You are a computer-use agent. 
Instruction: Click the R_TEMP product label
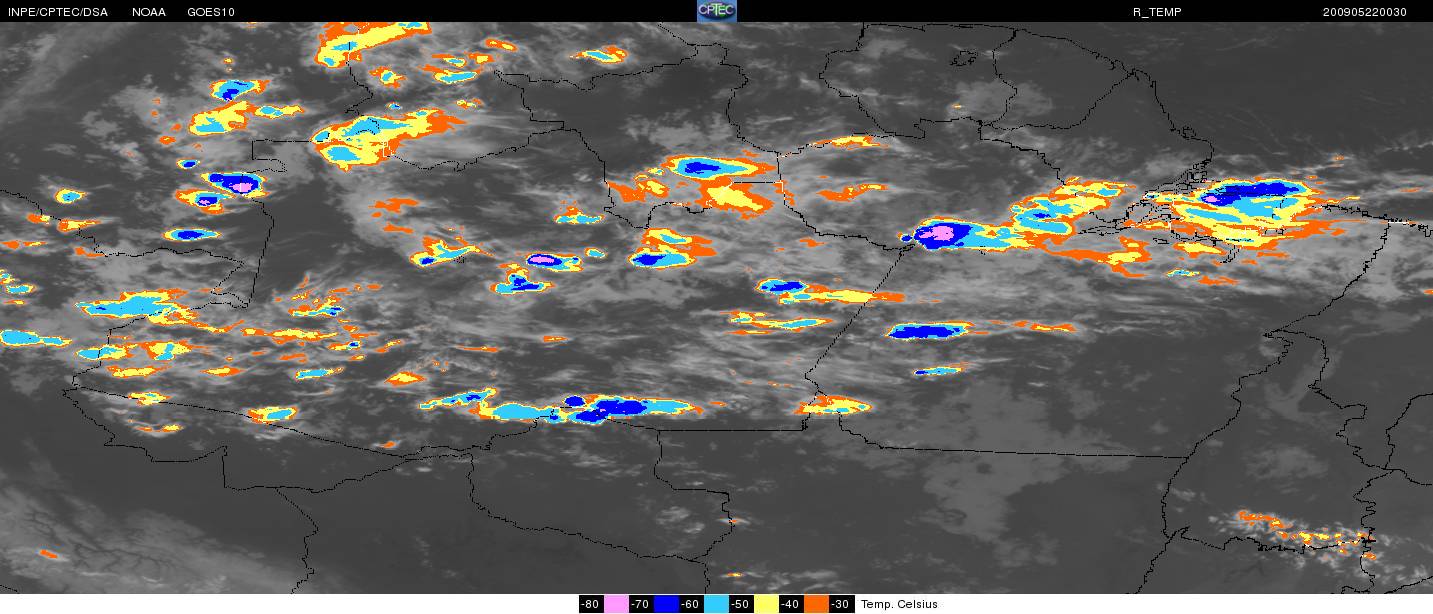click(x=1157, y=12)
